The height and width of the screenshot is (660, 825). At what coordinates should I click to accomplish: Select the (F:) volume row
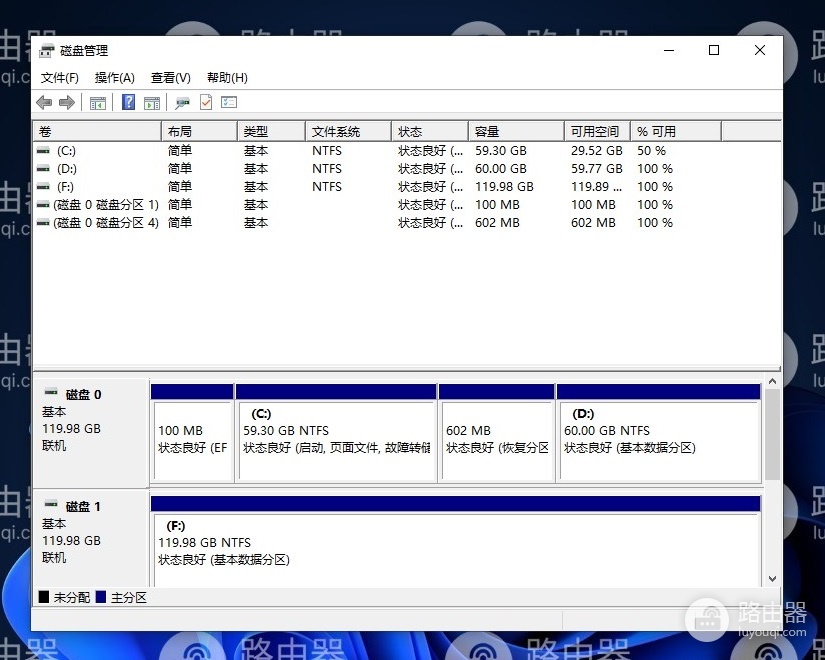coord(406,187)
